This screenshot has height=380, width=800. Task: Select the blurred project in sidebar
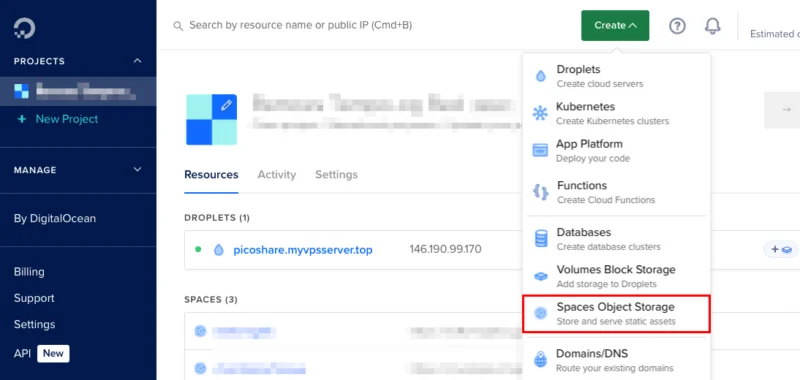coord(78,91)
